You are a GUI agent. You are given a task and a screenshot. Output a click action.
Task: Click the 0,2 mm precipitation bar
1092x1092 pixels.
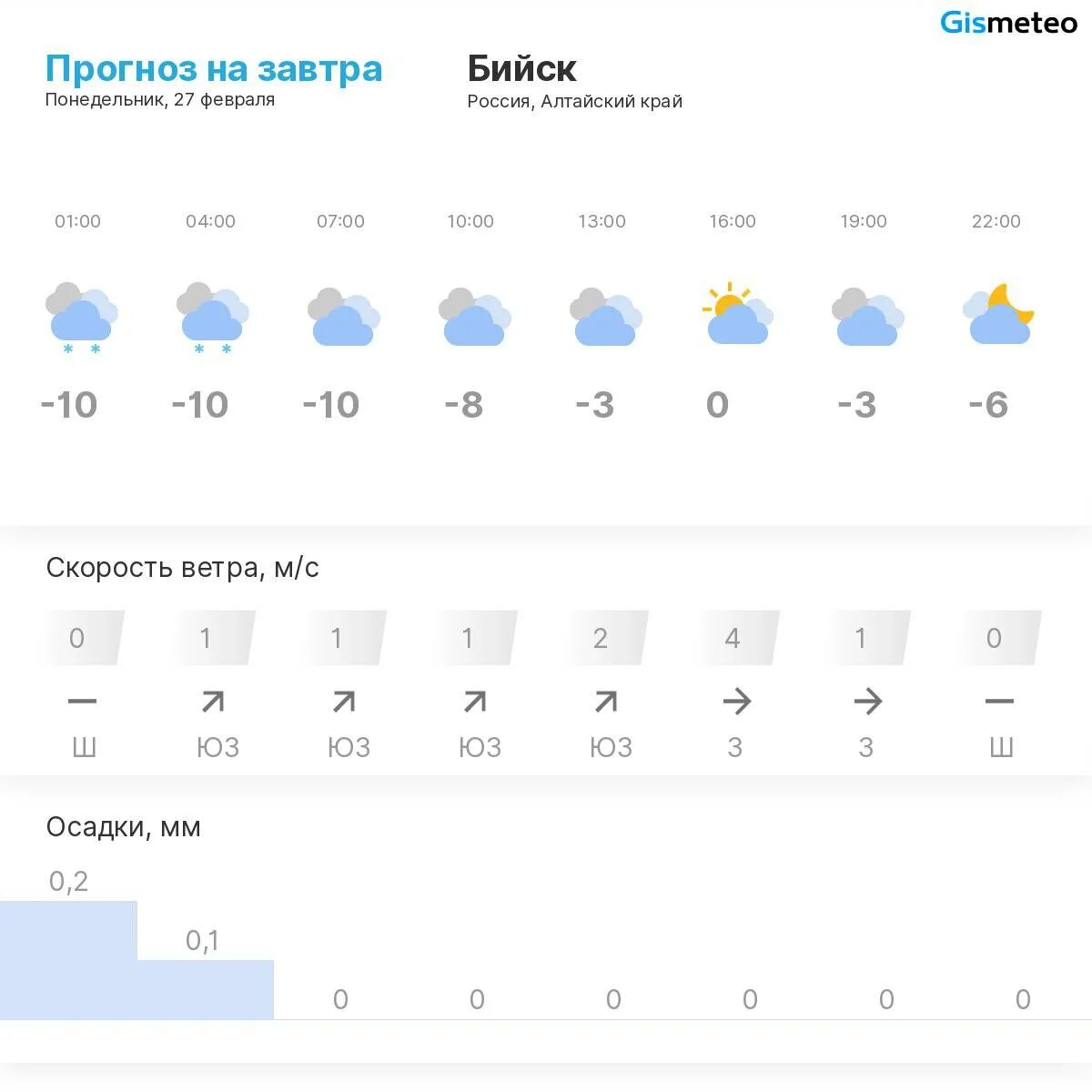pyautogui.click(x=68, y=960)
